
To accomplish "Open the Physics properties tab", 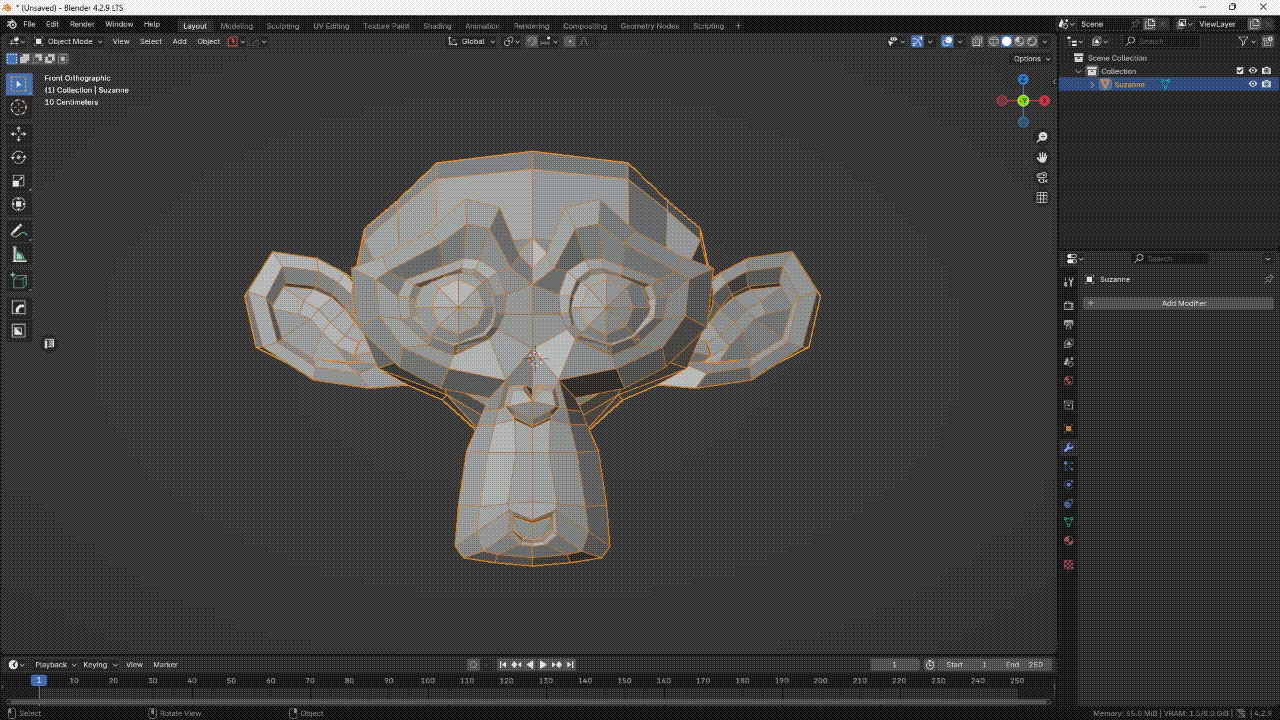I will [1068, 485].
